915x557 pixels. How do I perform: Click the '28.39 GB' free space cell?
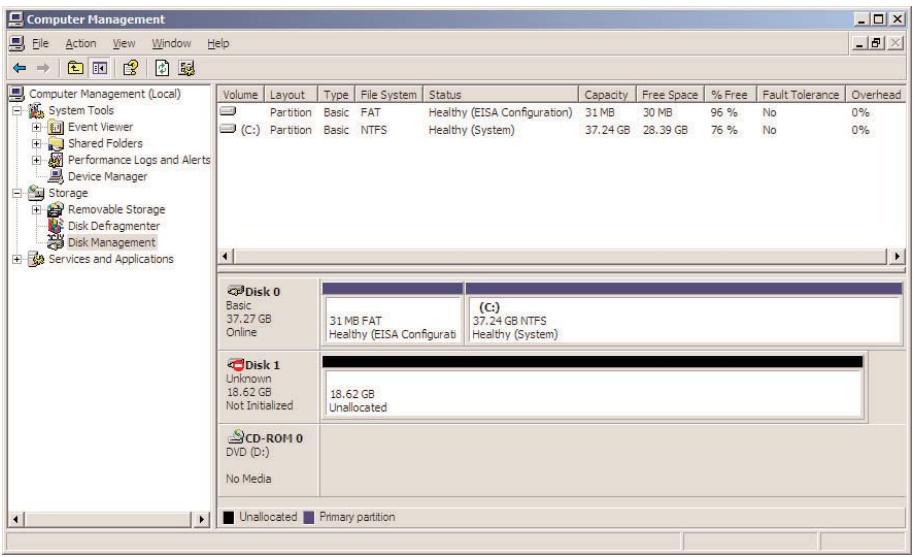click(665, 129)
